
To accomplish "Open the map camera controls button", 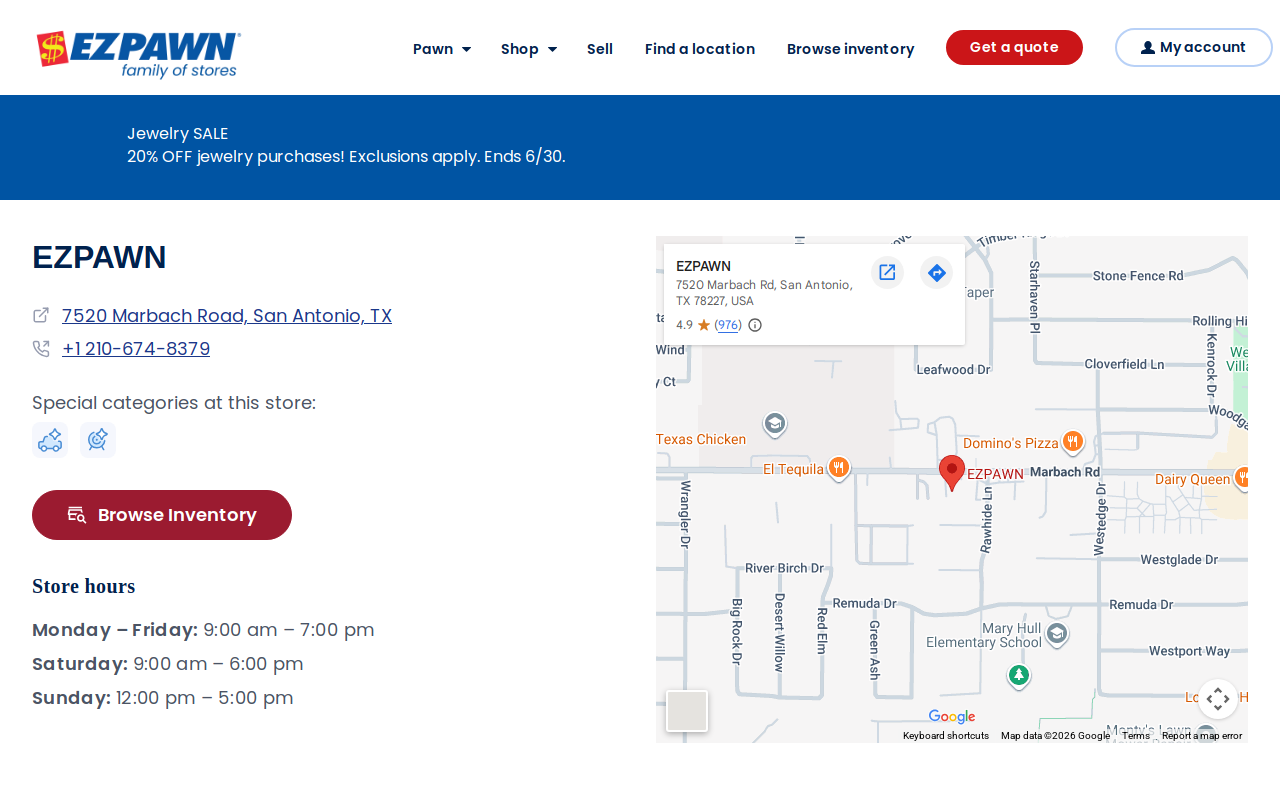I will 1218,699.
